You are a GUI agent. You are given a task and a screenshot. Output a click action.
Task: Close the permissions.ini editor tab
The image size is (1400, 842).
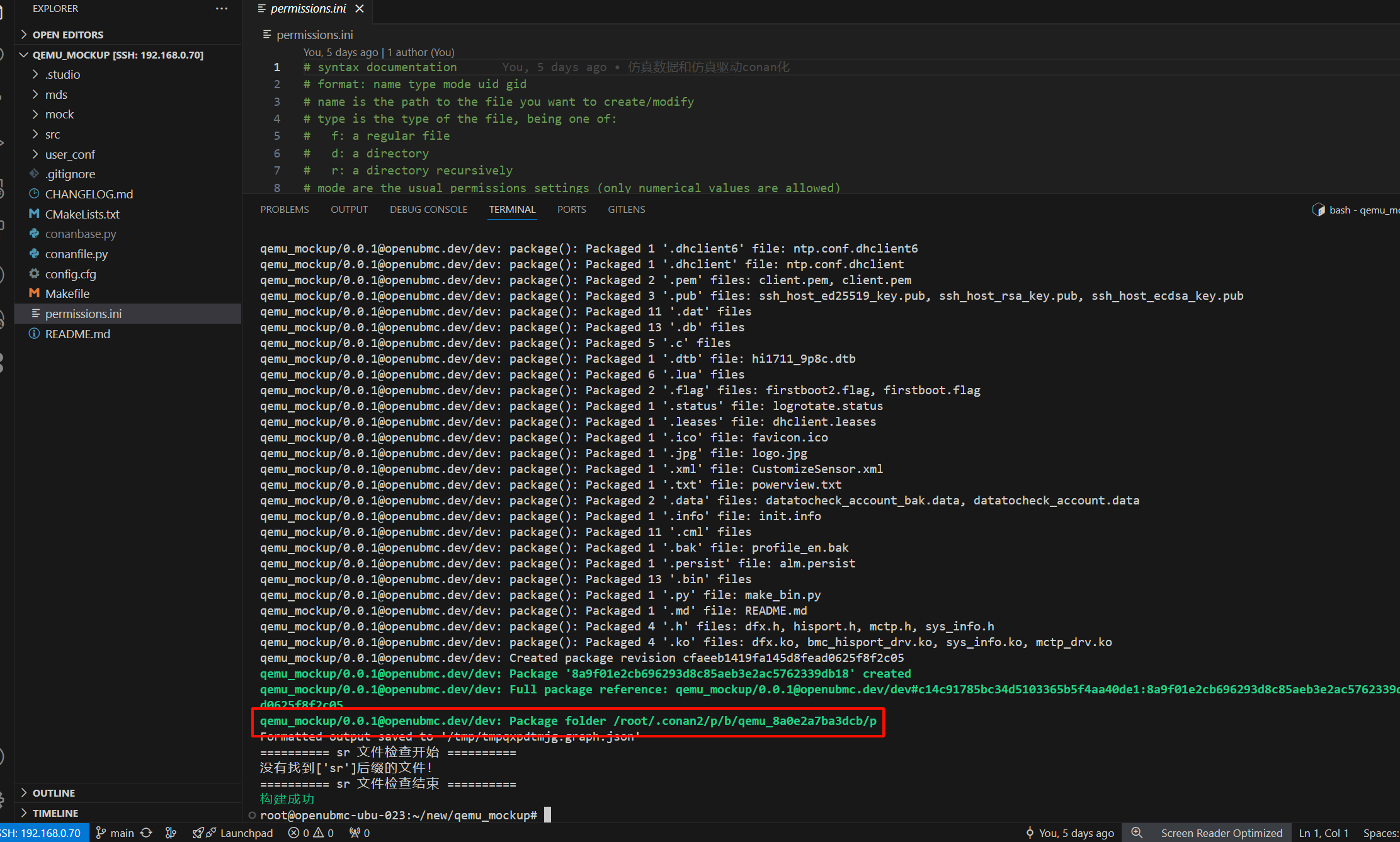point(360,9)
